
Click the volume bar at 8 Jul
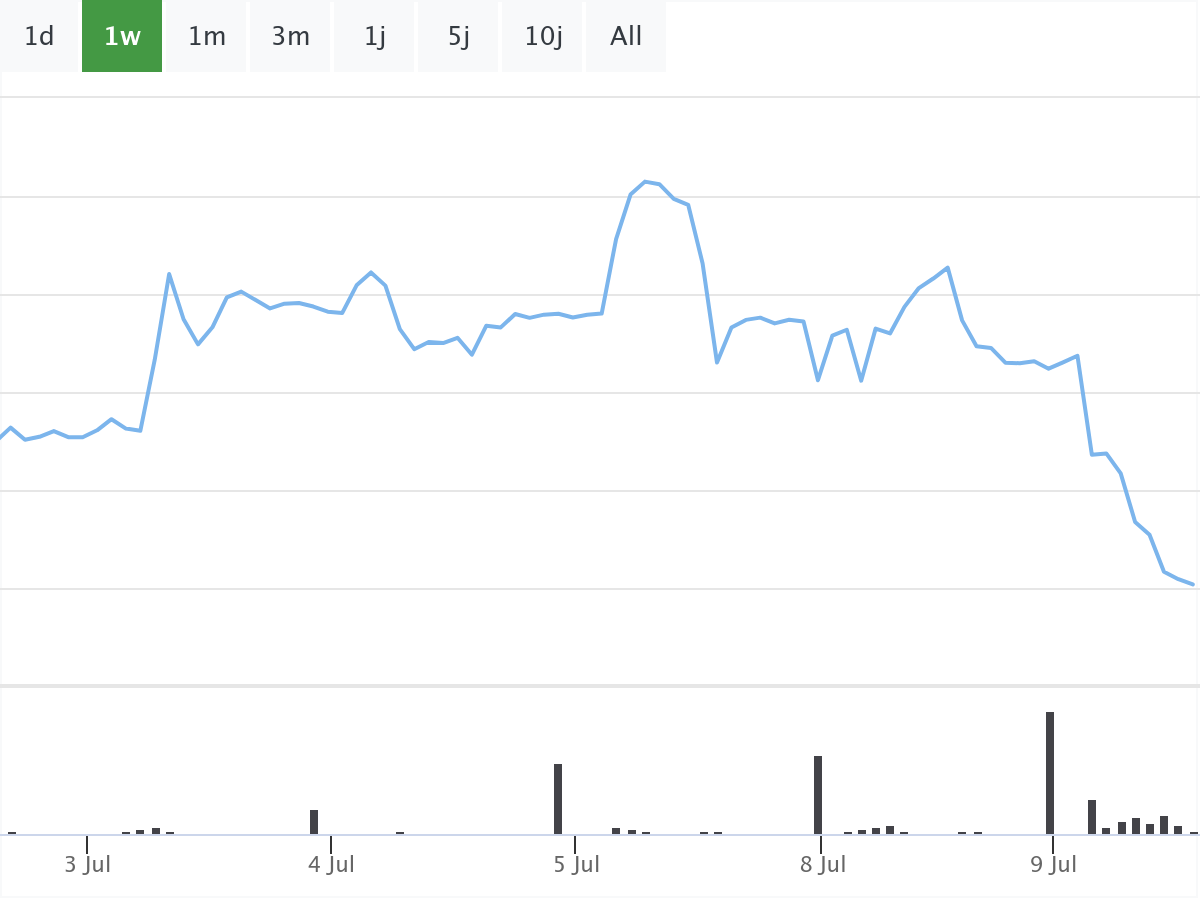coord(818,795)
